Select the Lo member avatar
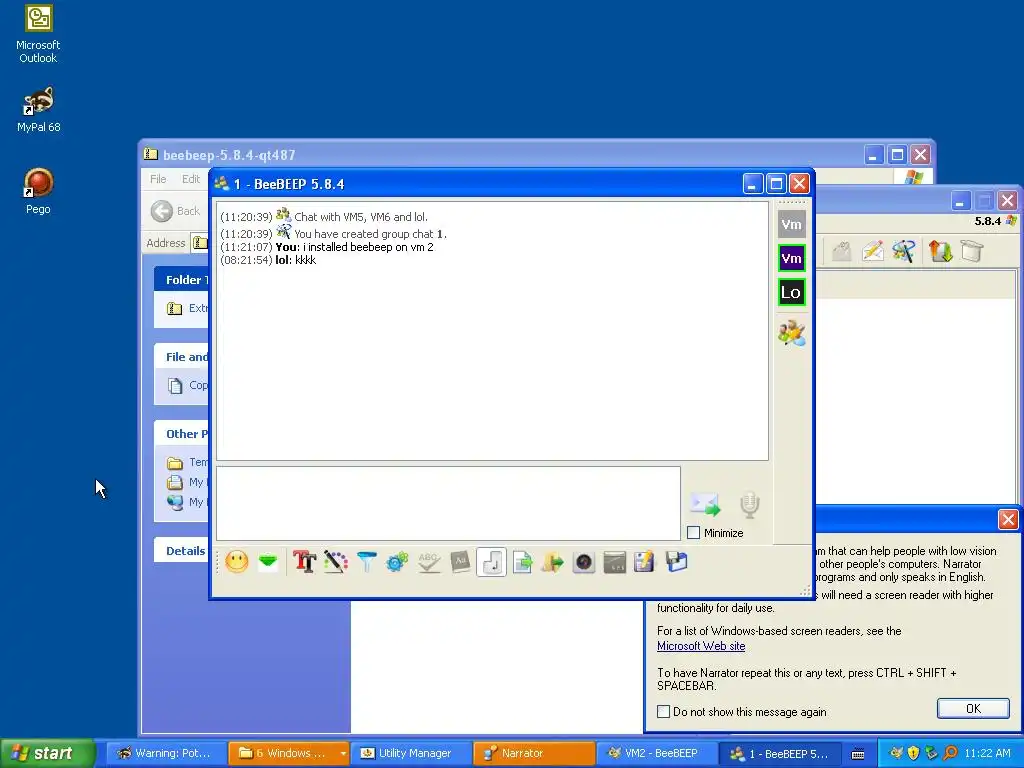The height and width of the screenshot is (768, 1024). pos(792,292)
